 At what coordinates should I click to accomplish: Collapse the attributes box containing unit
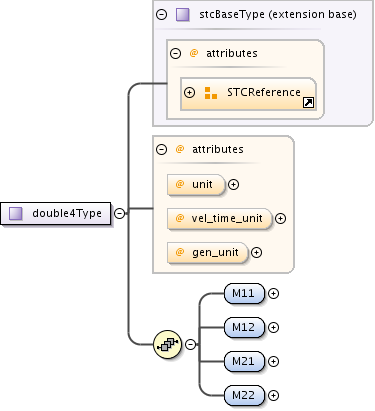pyautogui.click(x=161, y=149)
